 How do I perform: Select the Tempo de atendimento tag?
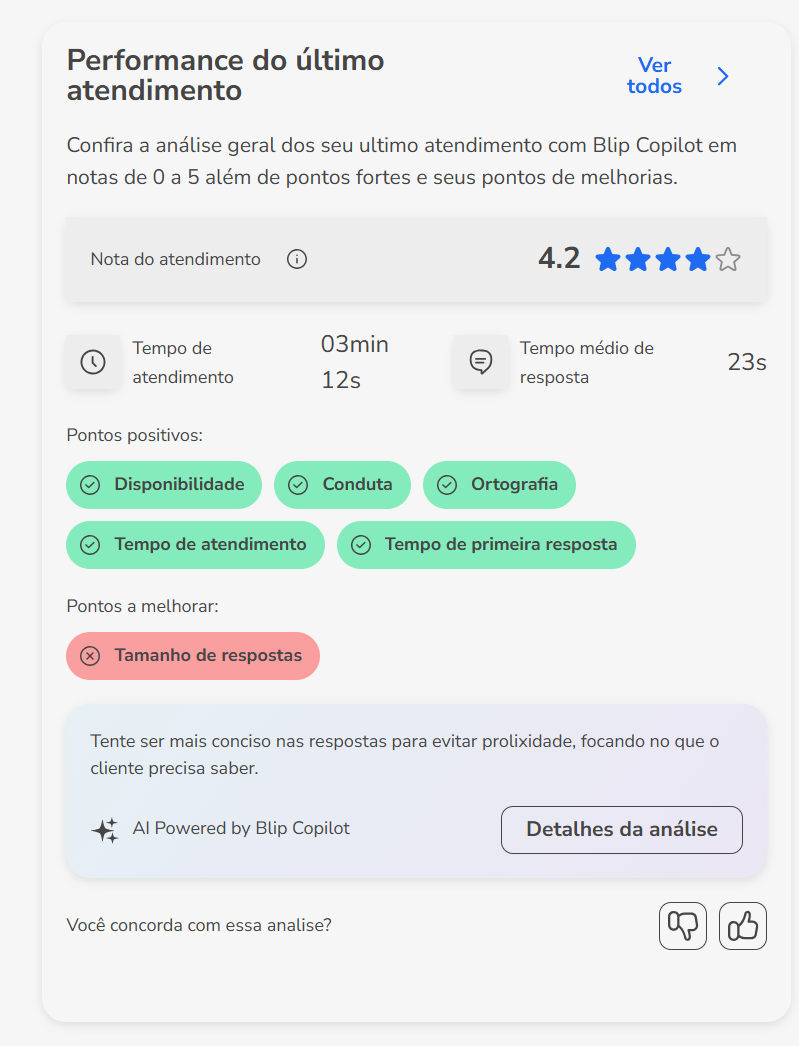click(x=195, y=545)
